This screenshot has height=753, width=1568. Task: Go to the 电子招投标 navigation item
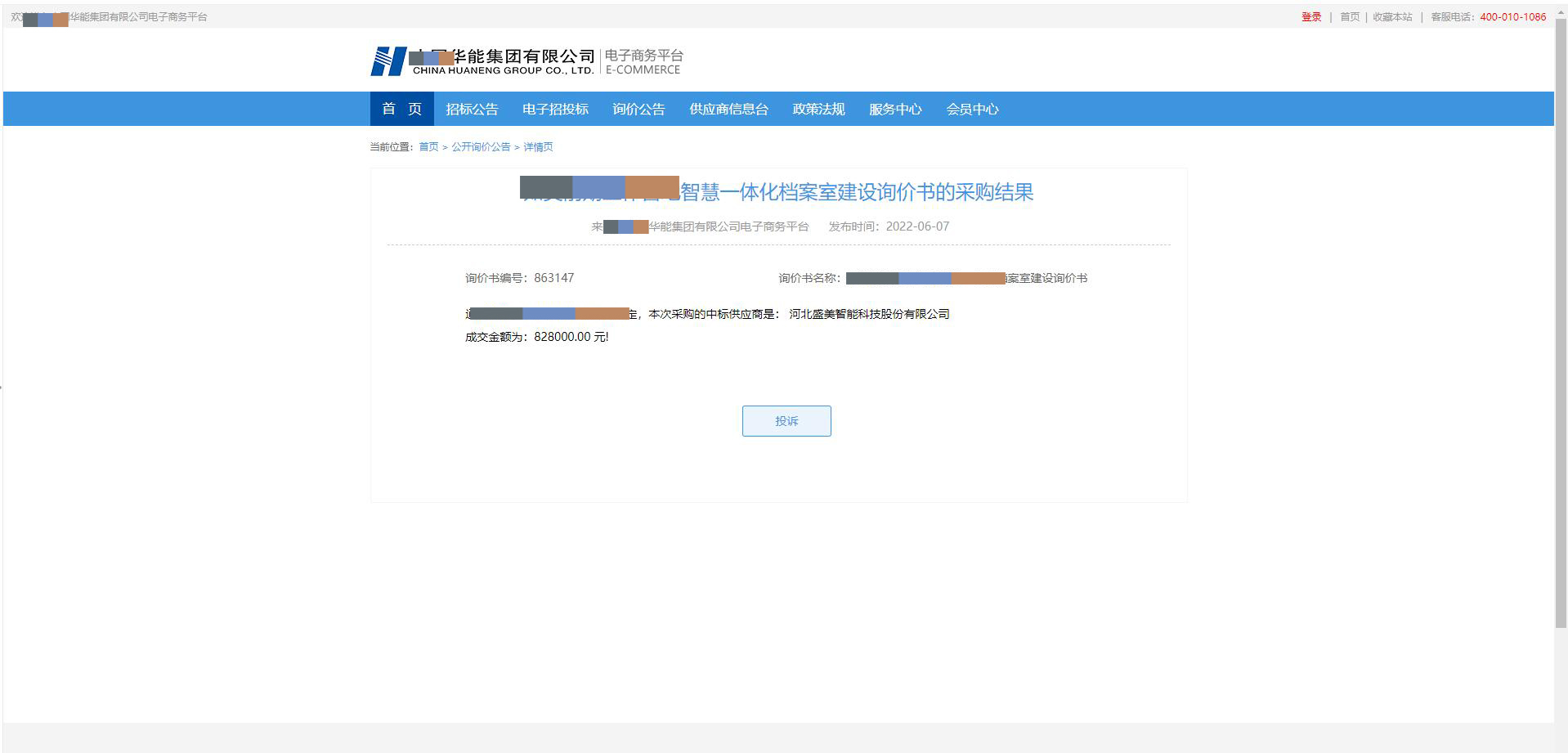click(x=555, y=110)
